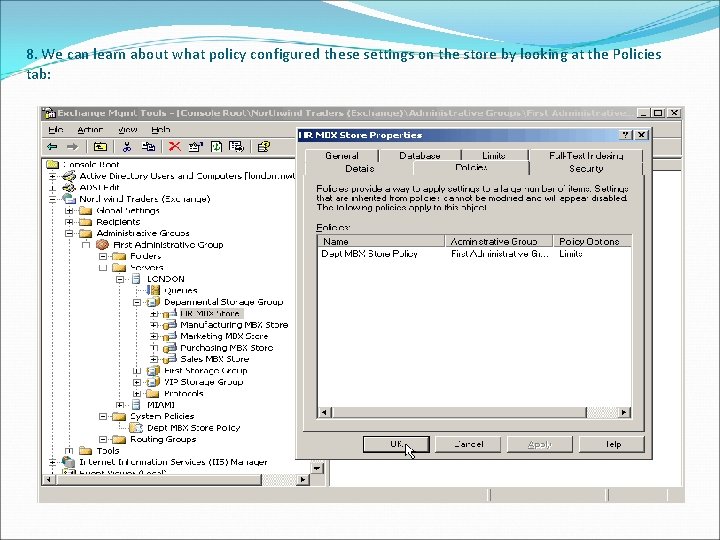
Task: Click the Departmental Storage Group icon
Action: pos(153,302)
